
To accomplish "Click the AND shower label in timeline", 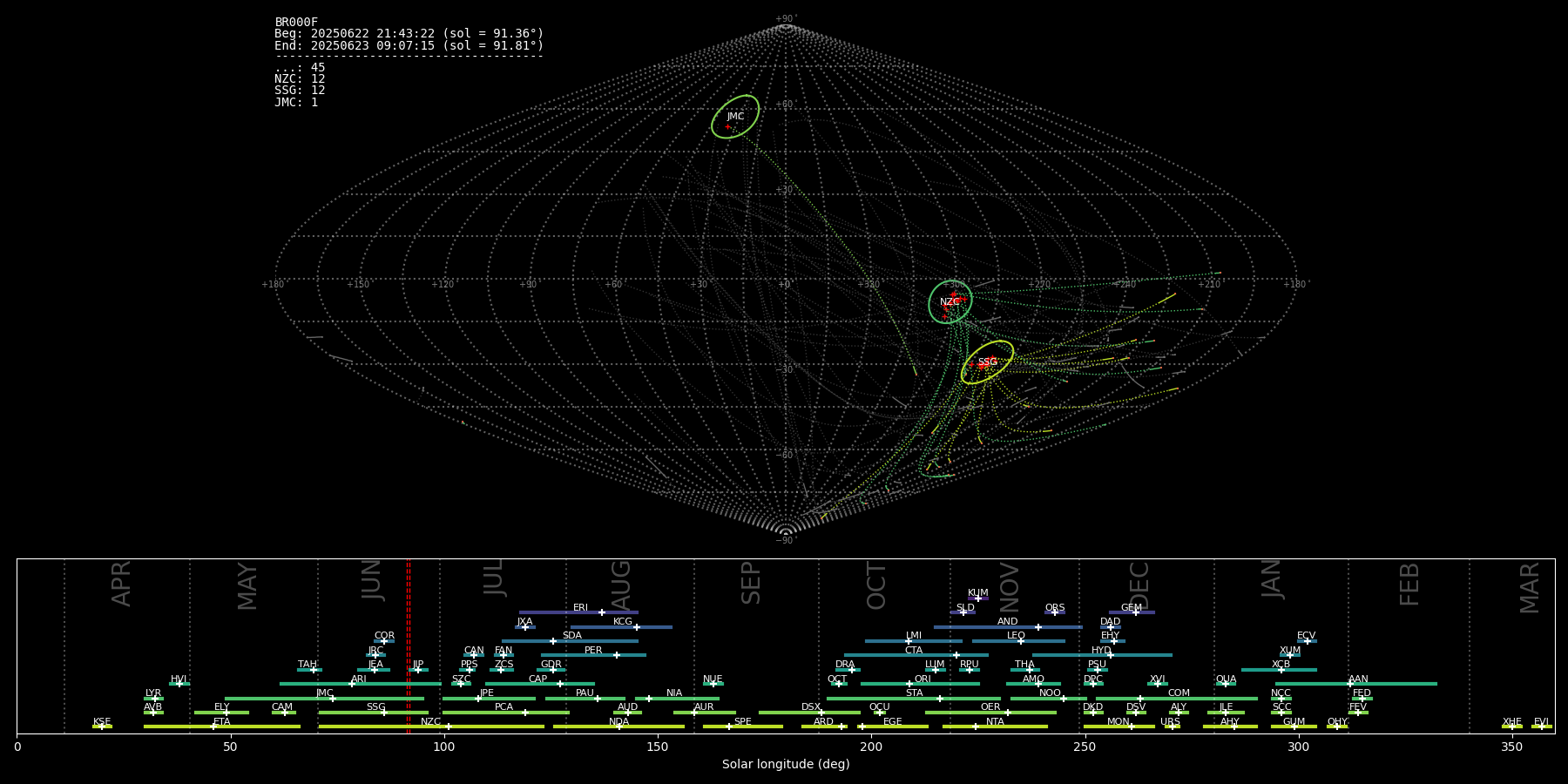I will pyautogui.click(x=1008, y=622).
